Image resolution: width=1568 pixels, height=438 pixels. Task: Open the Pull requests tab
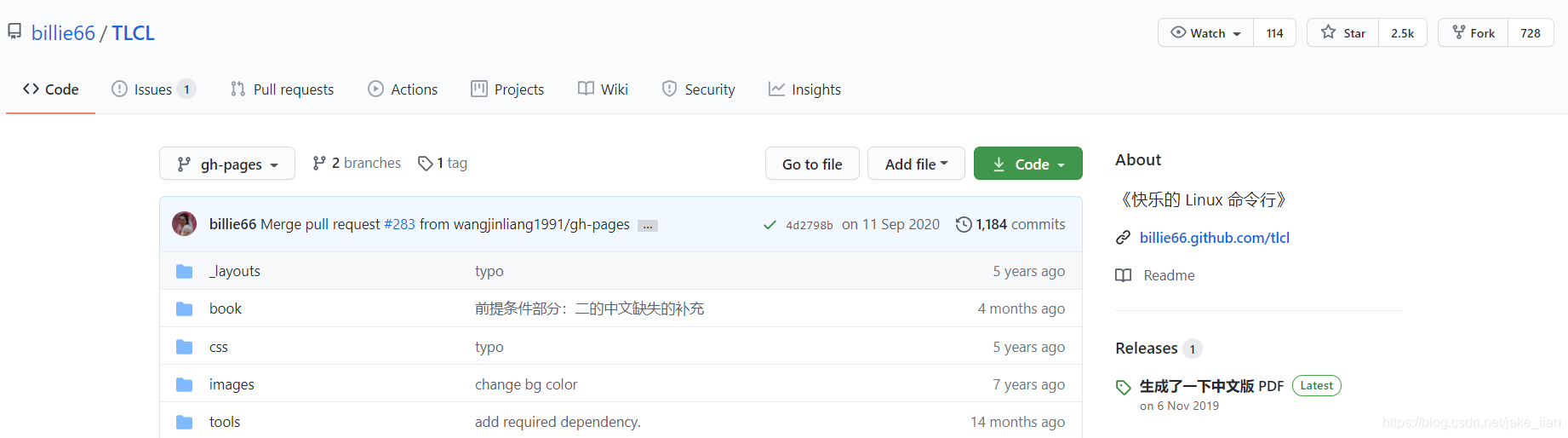[x=282, y=89]
